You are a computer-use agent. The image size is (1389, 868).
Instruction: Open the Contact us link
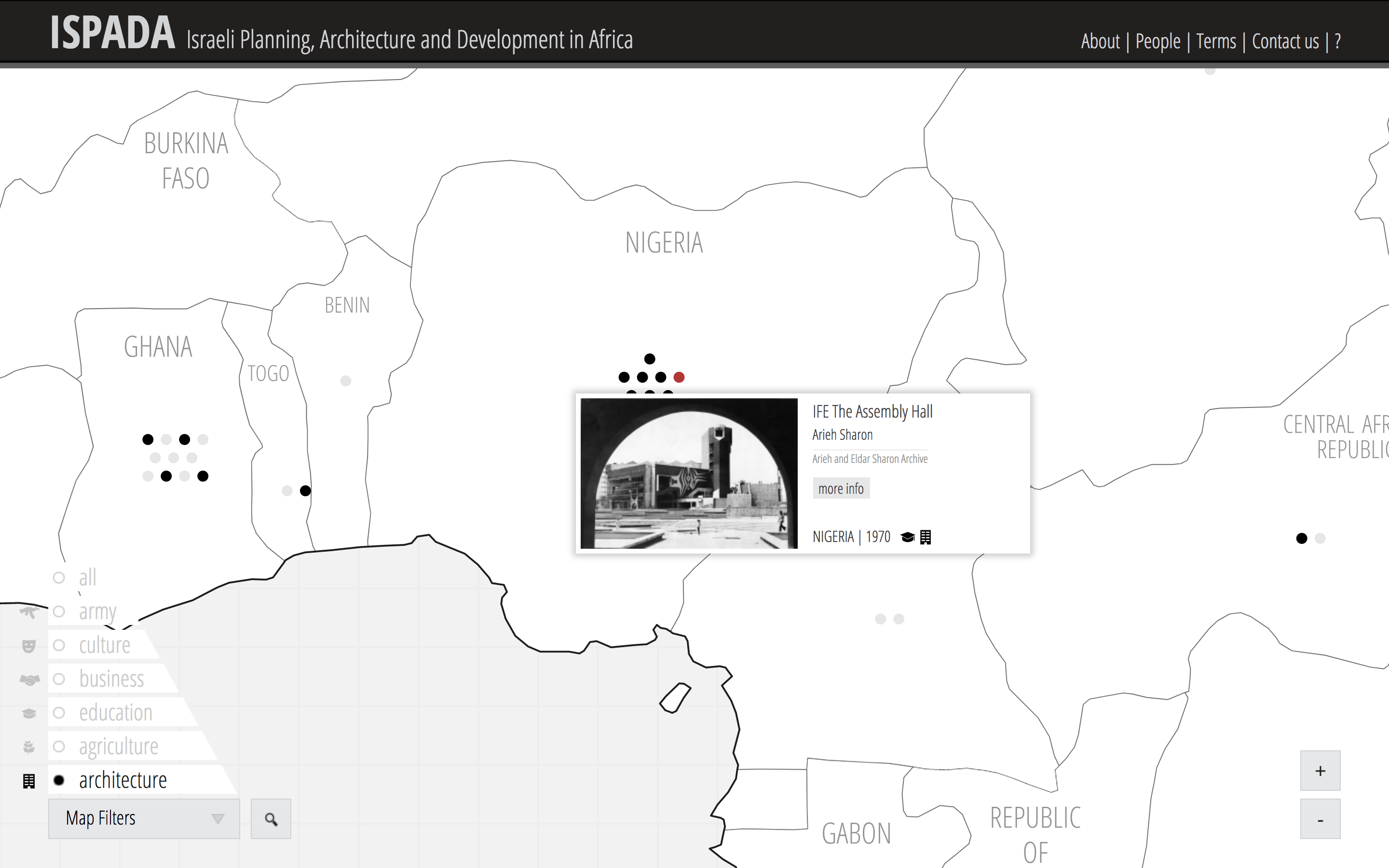pyautogui.click(x=1285, y=41)
